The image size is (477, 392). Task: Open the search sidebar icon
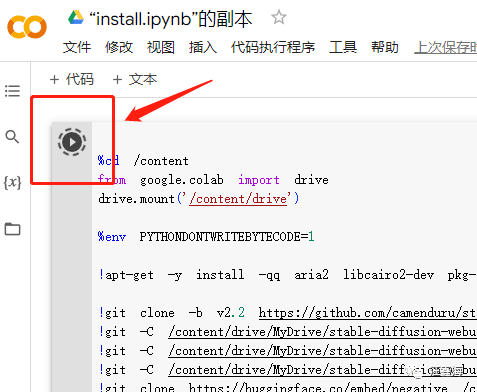click(x=12, y=136)
